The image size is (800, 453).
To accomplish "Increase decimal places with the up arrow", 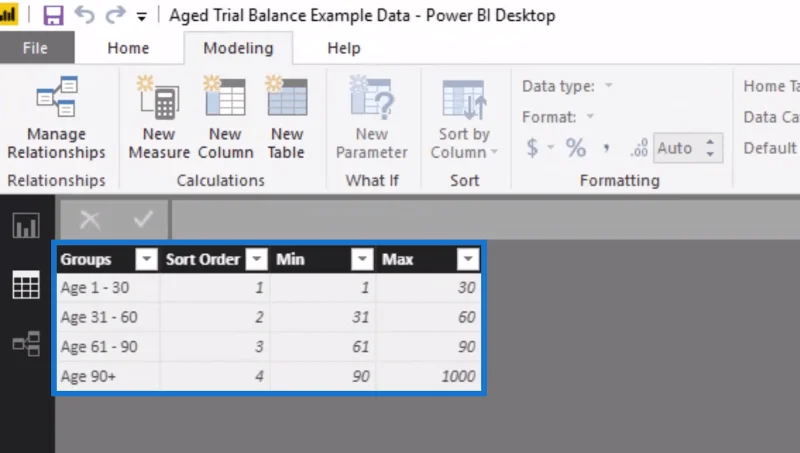I will pyautogui.click(x=710, y=142).
